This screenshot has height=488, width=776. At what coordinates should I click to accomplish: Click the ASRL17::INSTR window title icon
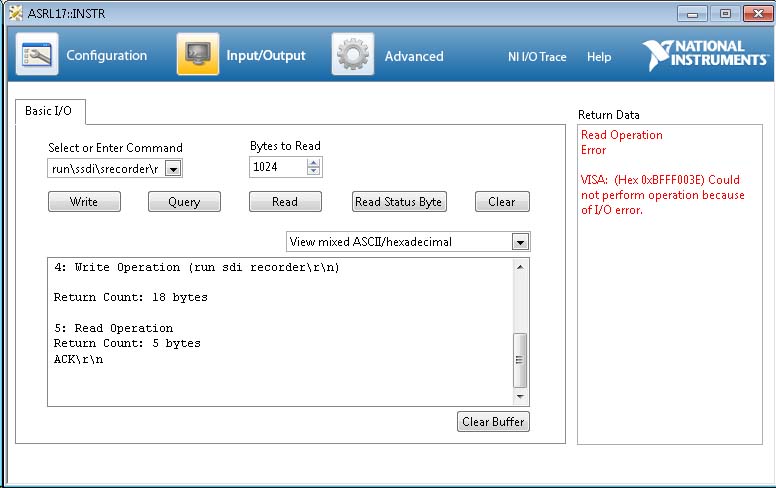15,13
